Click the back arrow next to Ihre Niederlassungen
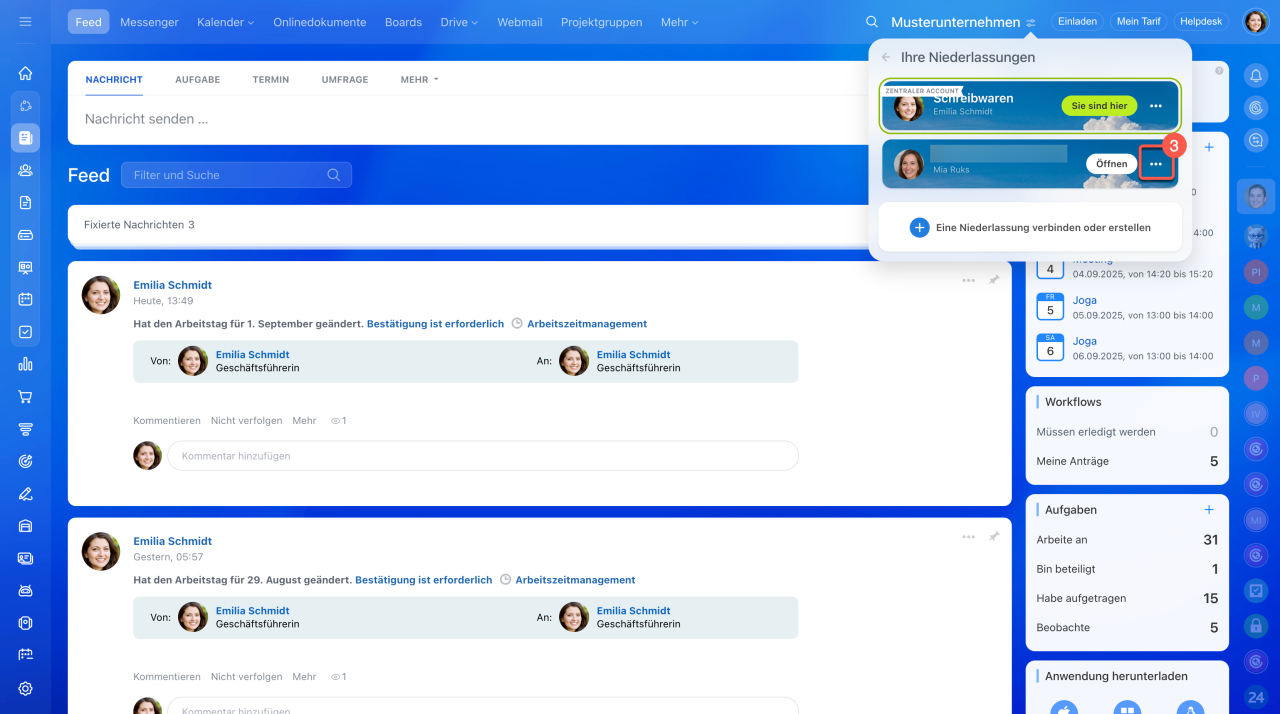The height and width of the screenshot is (714, 1280). coord(886,58)
